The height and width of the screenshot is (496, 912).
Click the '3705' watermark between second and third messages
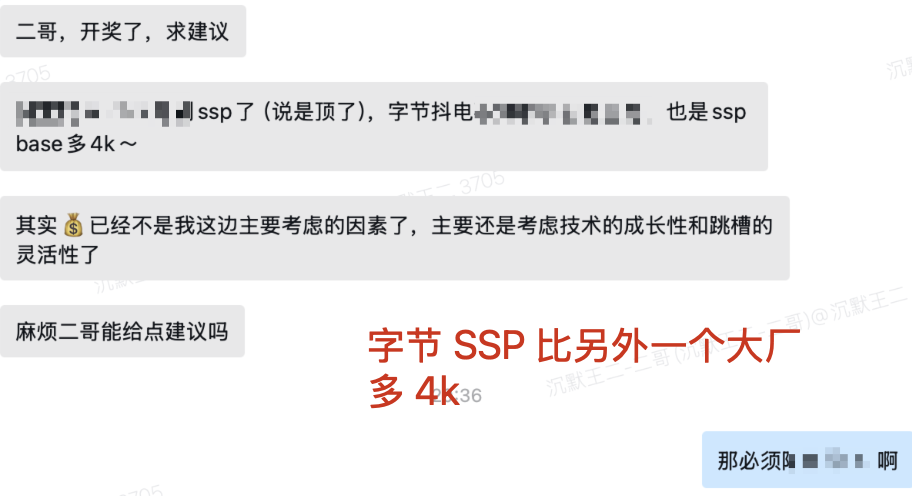[x=482, y=183]
